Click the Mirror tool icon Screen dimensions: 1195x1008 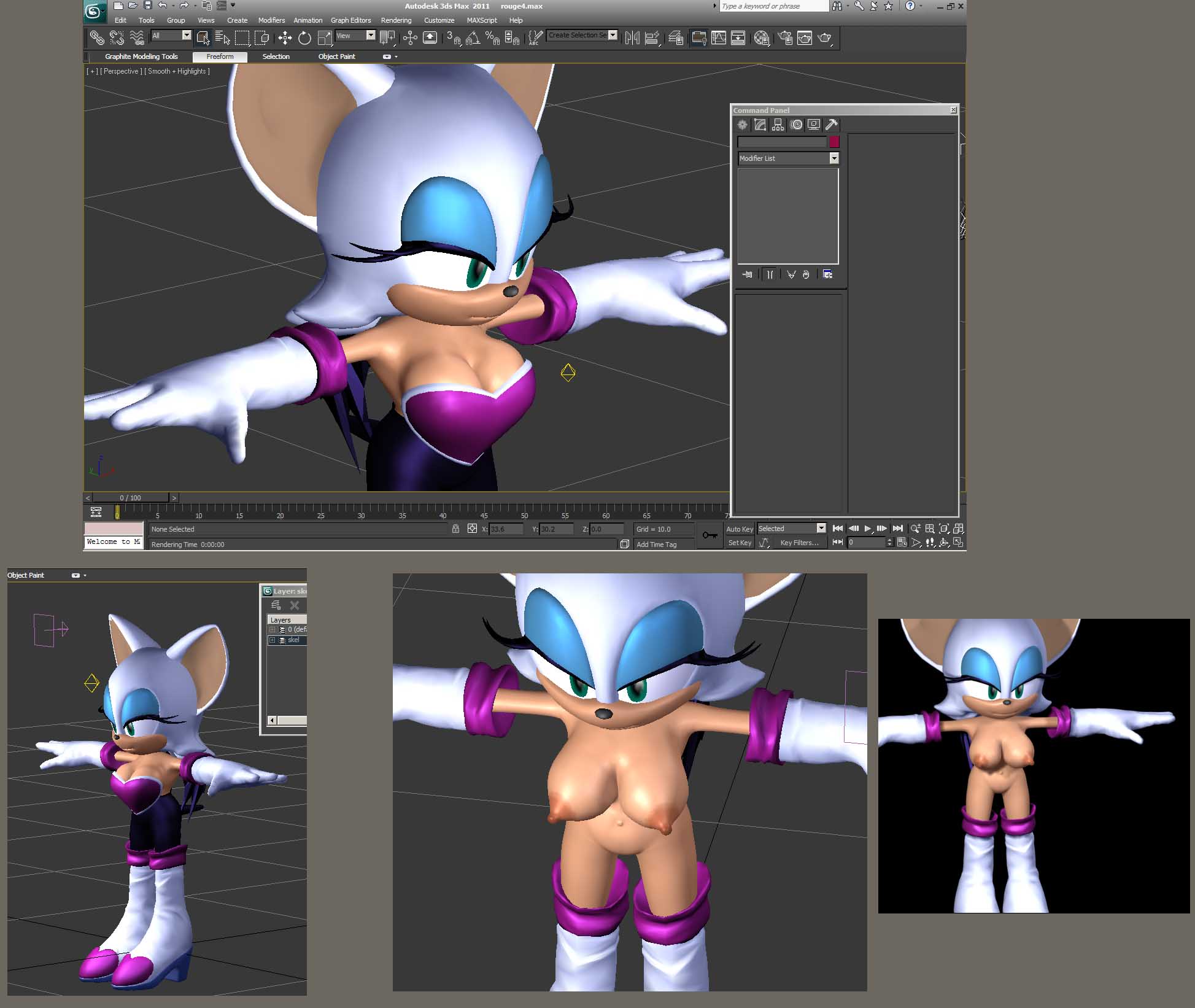point(632,38)
